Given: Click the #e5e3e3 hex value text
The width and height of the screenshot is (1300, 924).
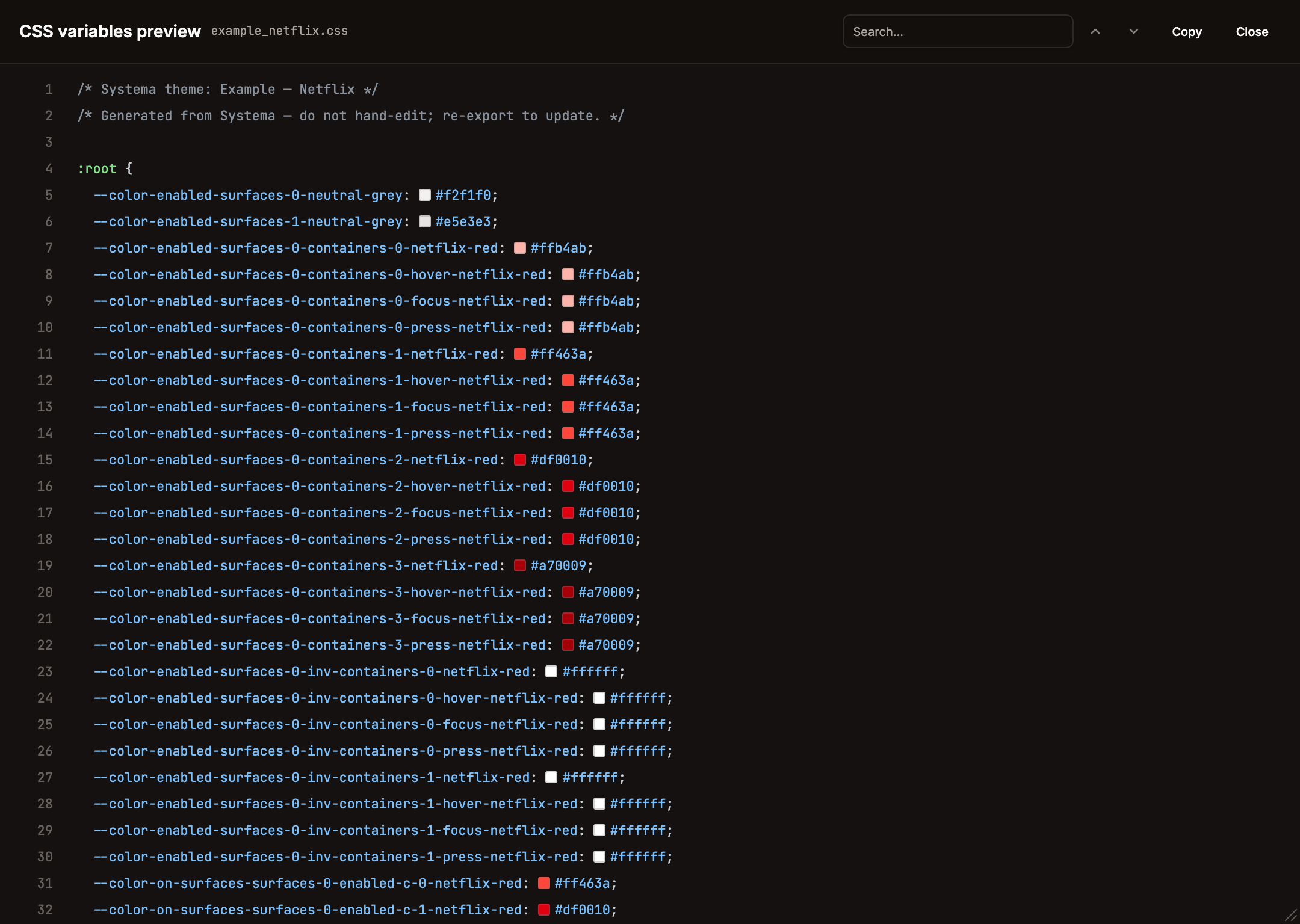Looking at the screenshot, I should pyautogui.click(x=463, y=221).
